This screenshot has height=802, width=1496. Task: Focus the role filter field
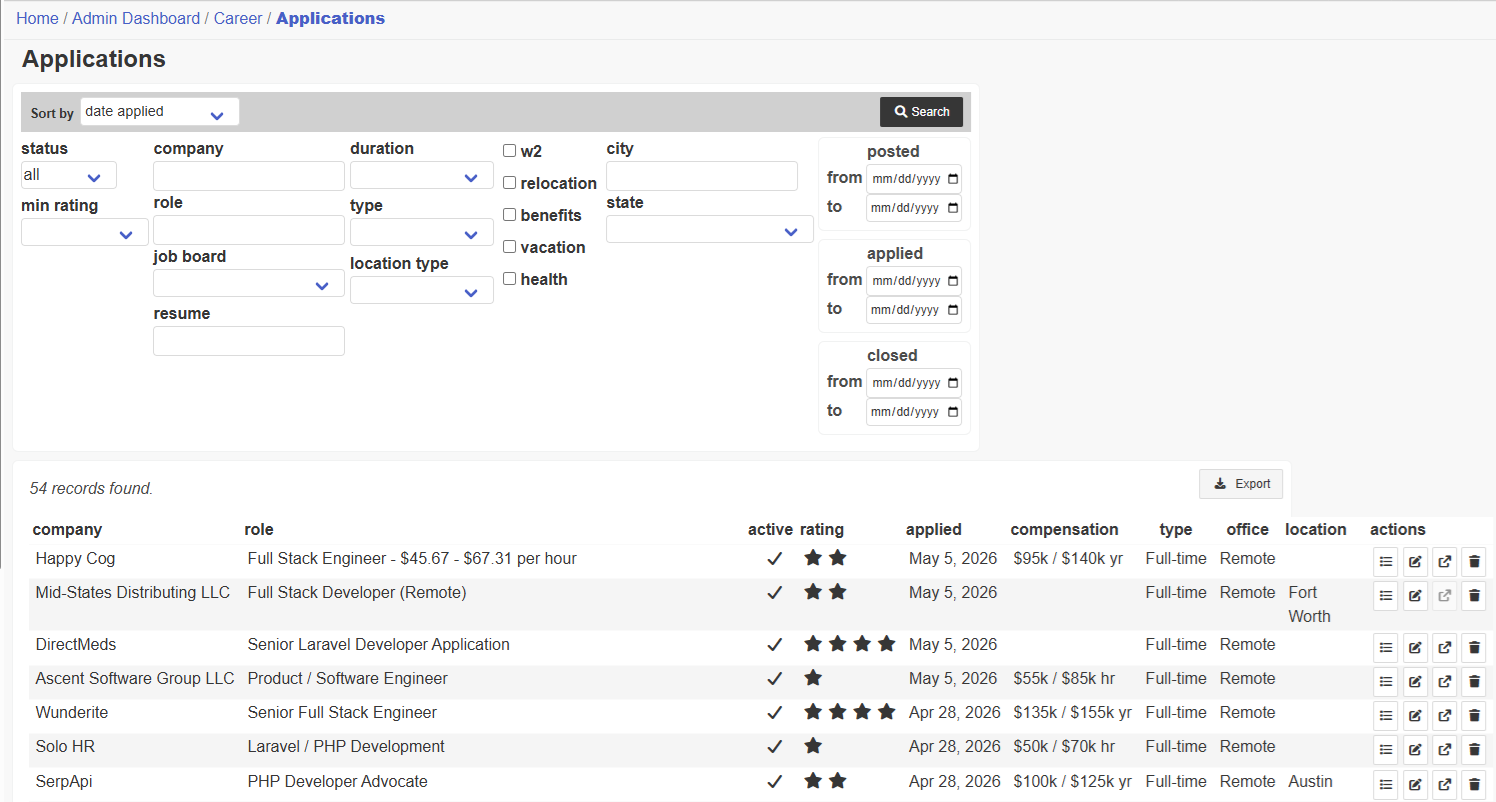pos(249,230)
